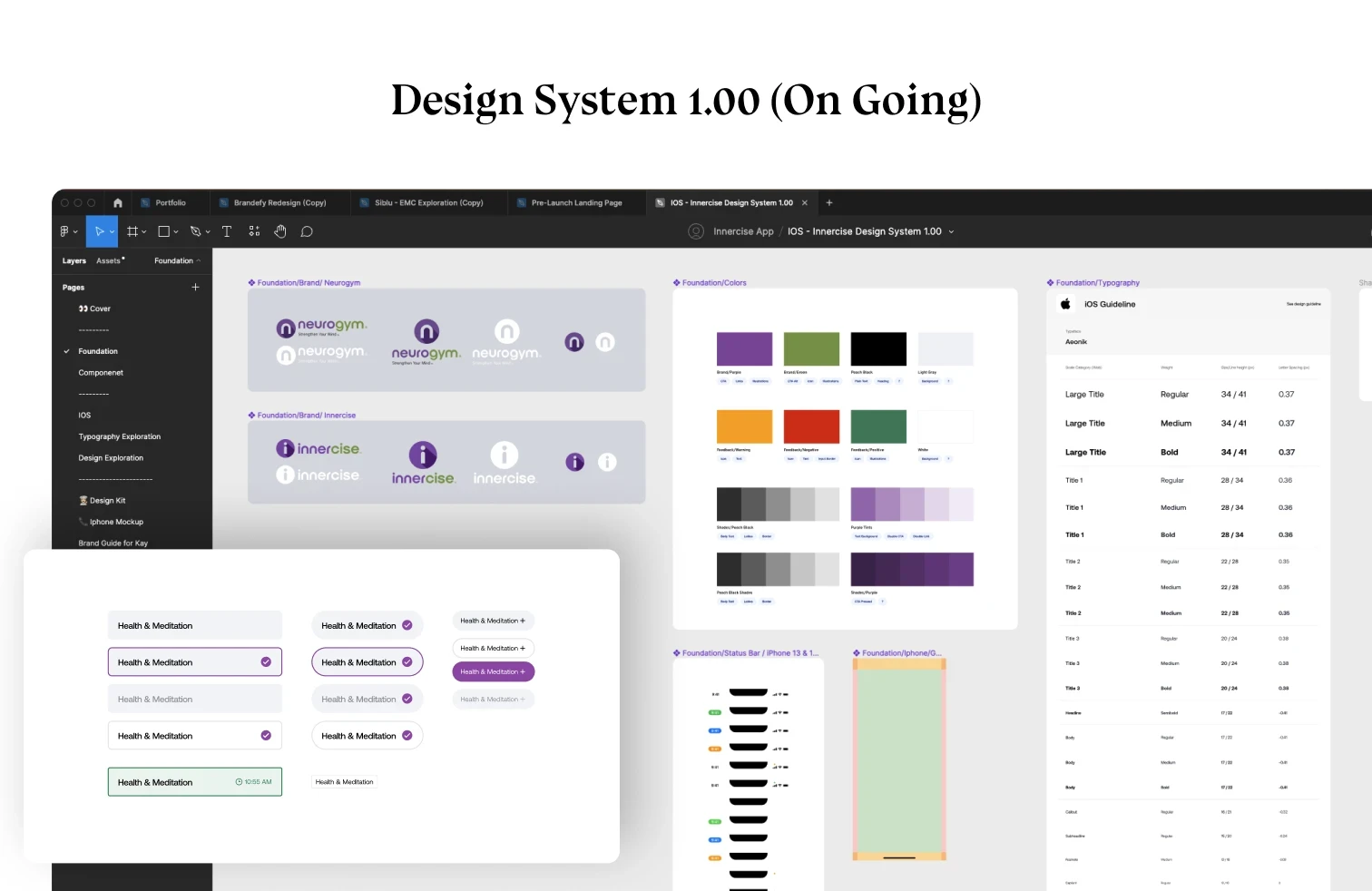Select the small purple Neurogym round icon
Image resolution: width=1372 pixels, height=891 pixels.
point(574,342)
